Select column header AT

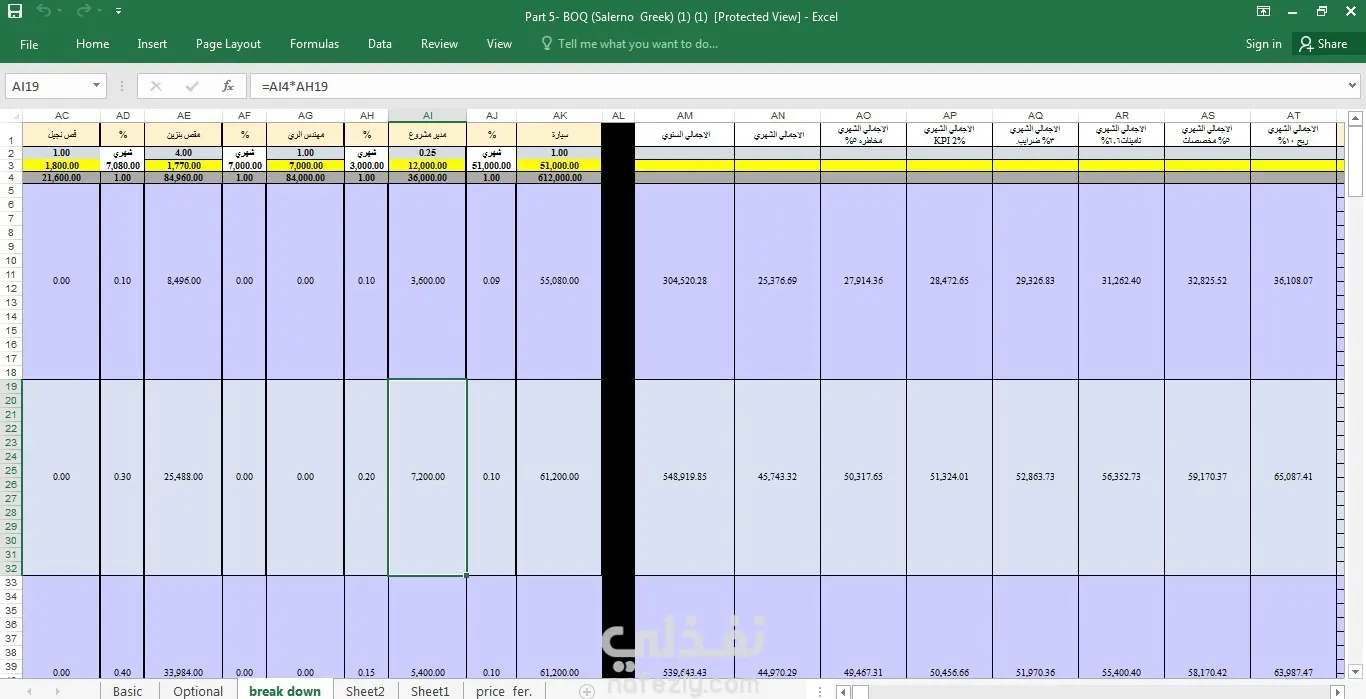[x=1293, y=116]
